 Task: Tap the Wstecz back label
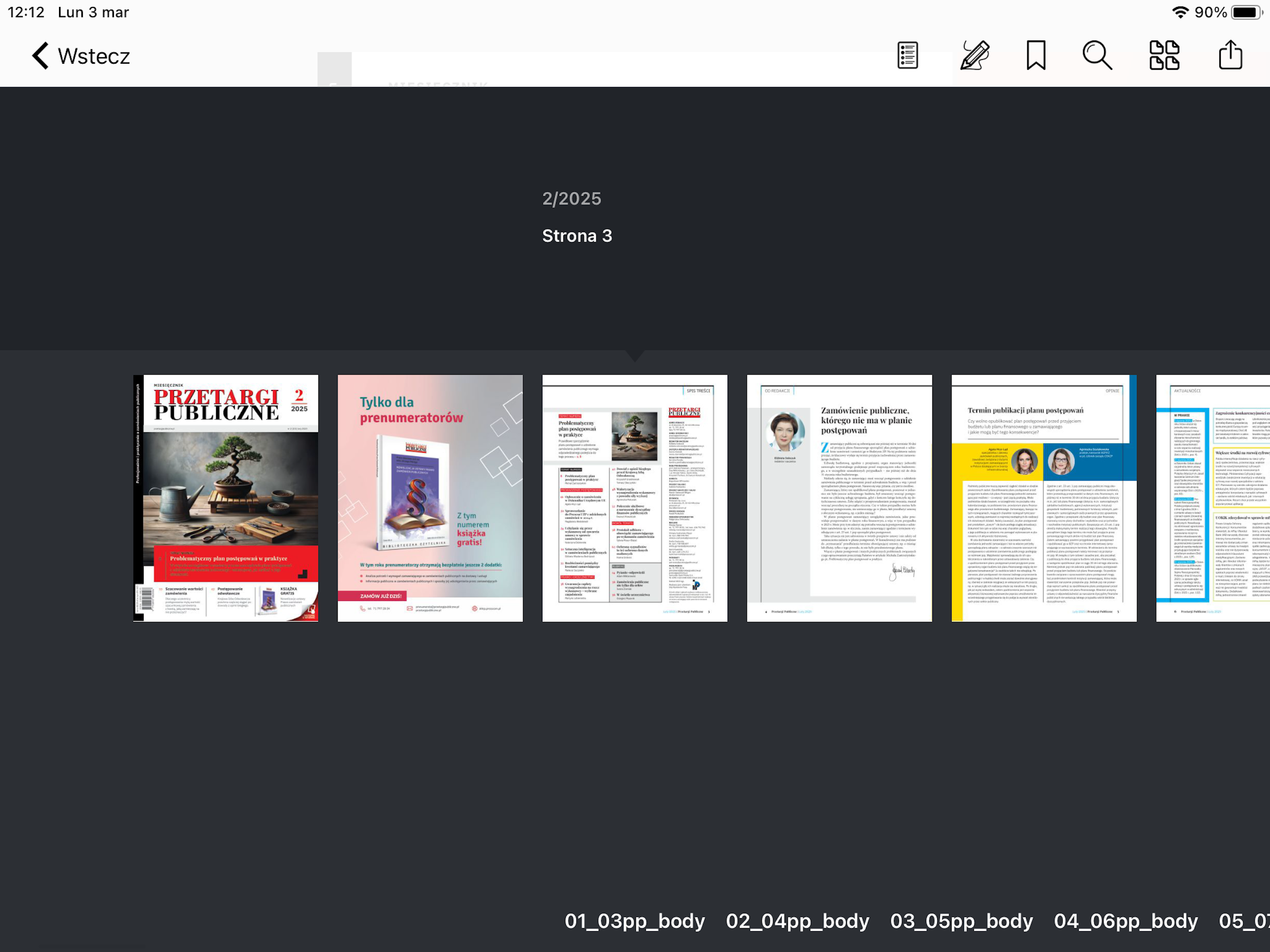(94, 56)
